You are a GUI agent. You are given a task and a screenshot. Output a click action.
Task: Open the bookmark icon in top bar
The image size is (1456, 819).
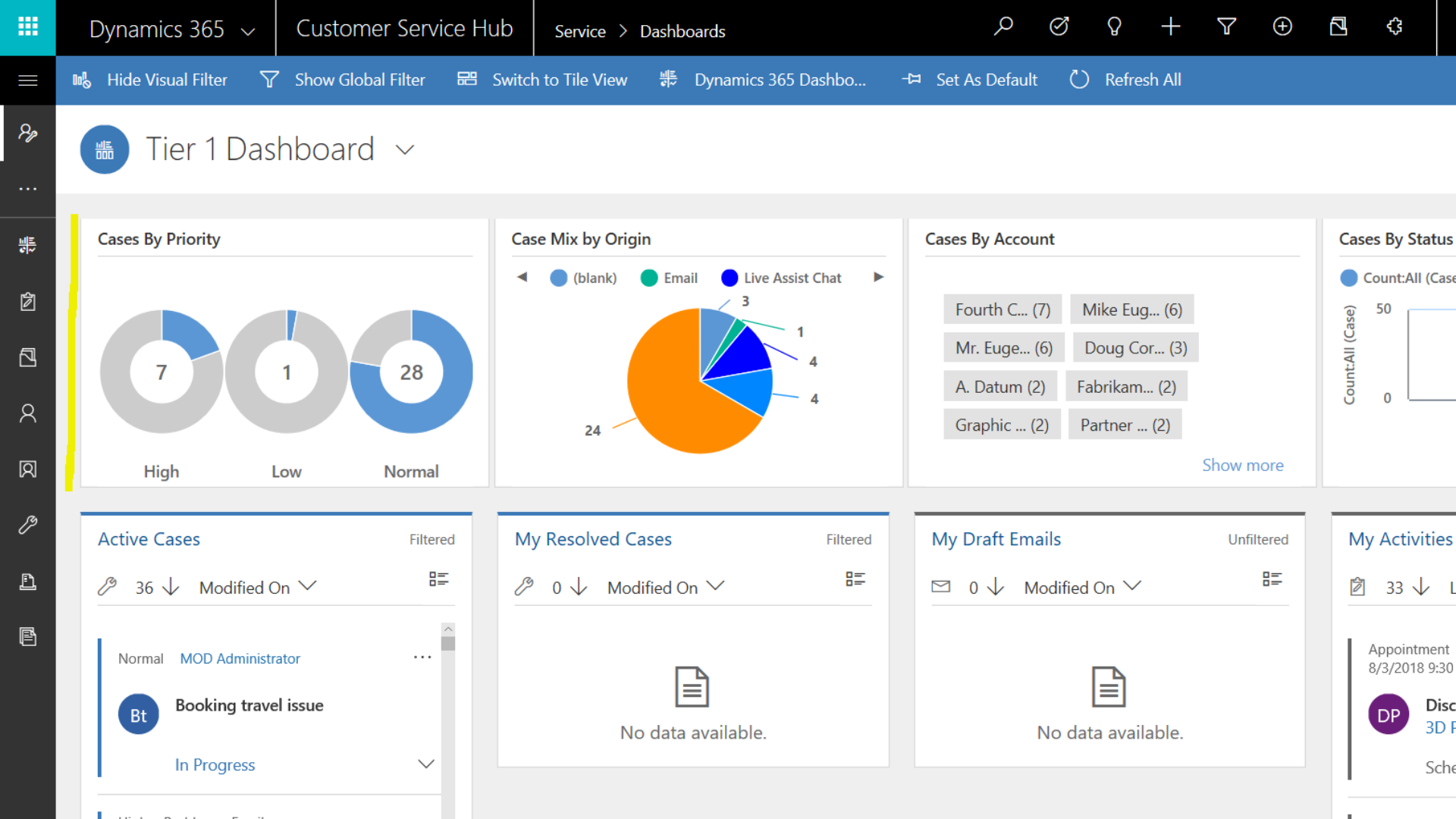(x=1338, y=27)
